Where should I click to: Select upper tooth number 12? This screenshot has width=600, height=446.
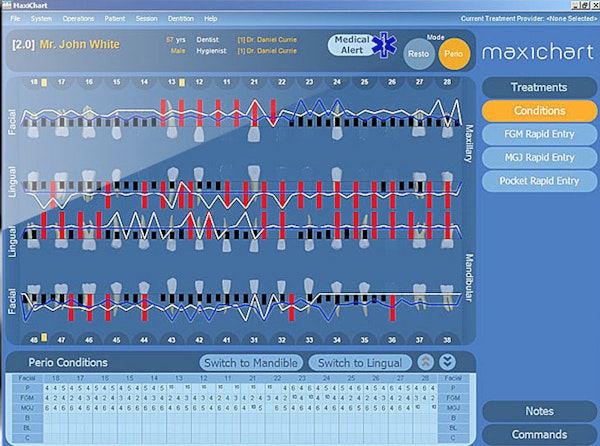[199, 82]
